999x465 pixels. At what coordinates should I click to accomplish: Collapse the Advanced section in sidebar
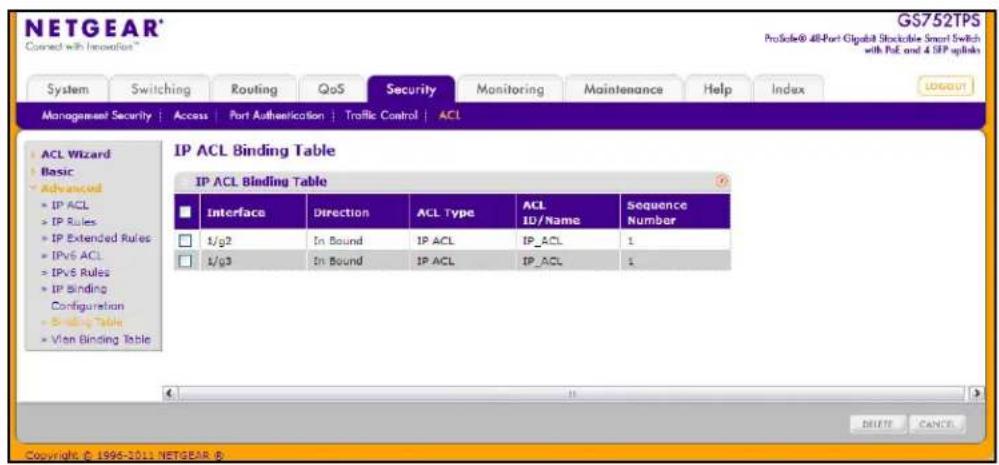(x=71, y=189)
